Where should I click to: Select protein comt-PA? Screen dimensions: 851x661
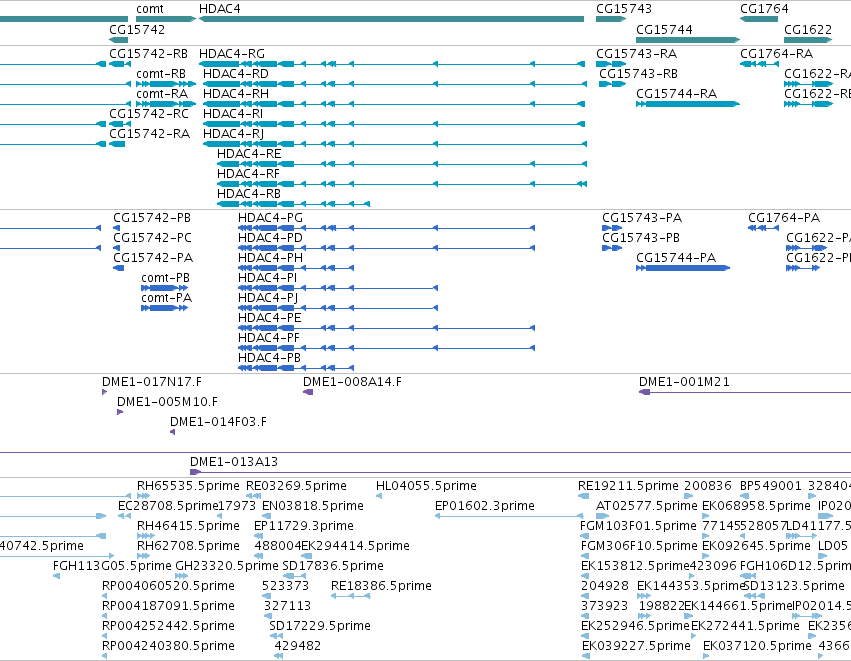(x=167, y=298)
